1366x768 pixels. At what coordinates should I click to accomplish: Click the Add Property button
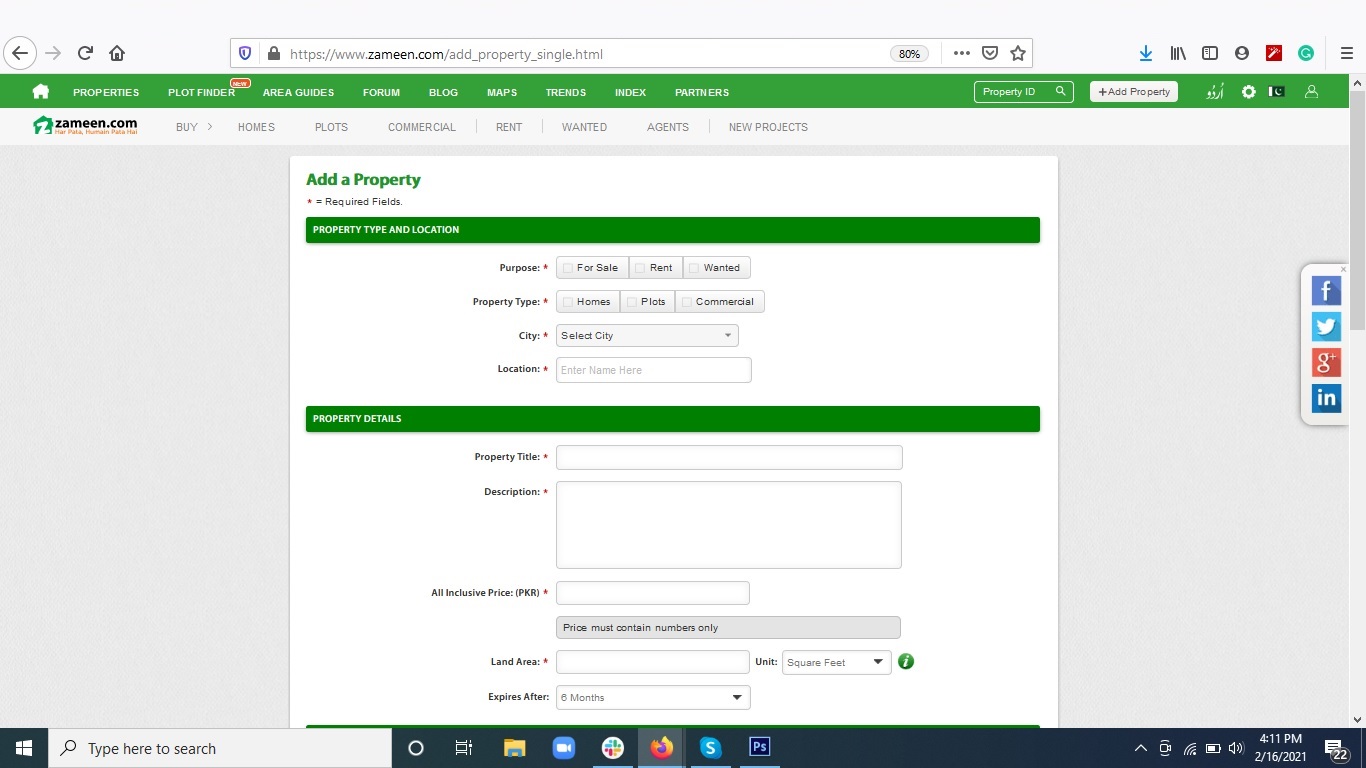pos(1133,91)
